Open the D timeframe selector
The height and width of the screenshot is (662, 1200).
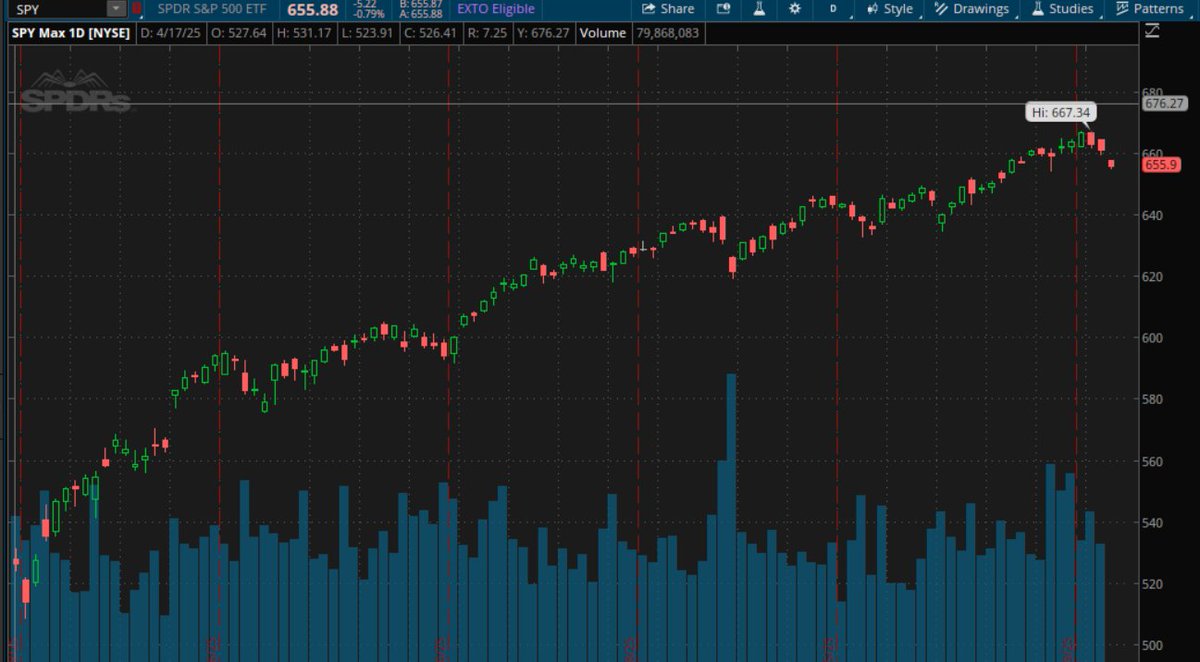click(833, 9)
